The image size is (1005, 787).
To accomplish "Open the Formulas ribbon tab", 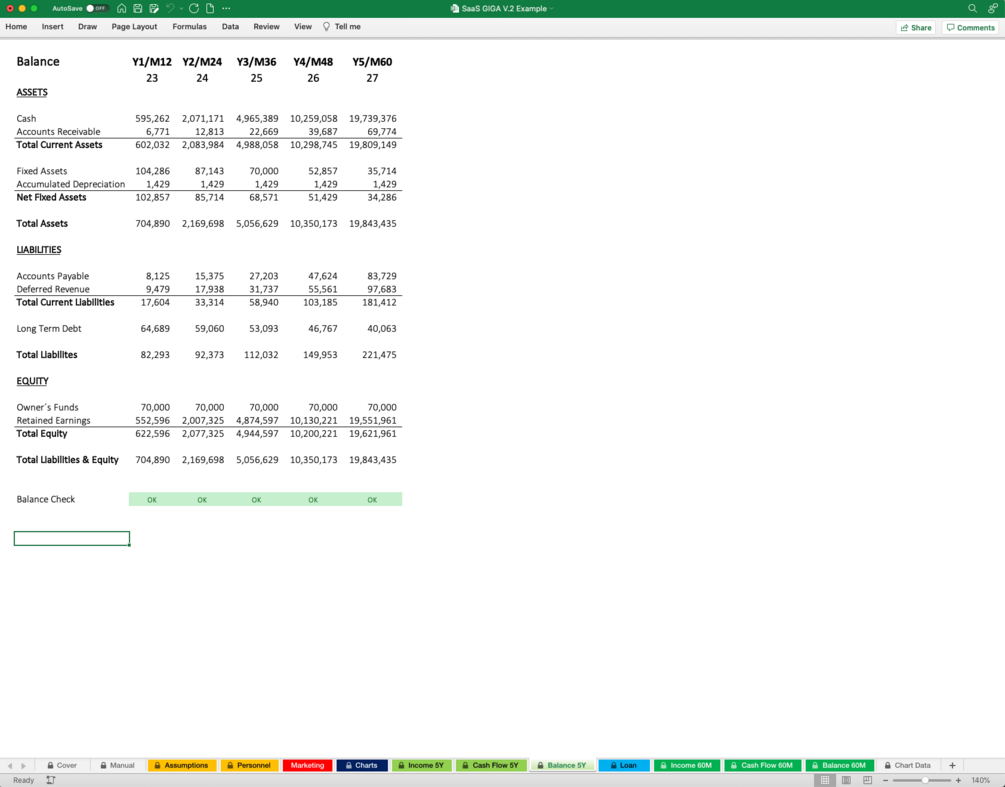I will coord(189,27).
